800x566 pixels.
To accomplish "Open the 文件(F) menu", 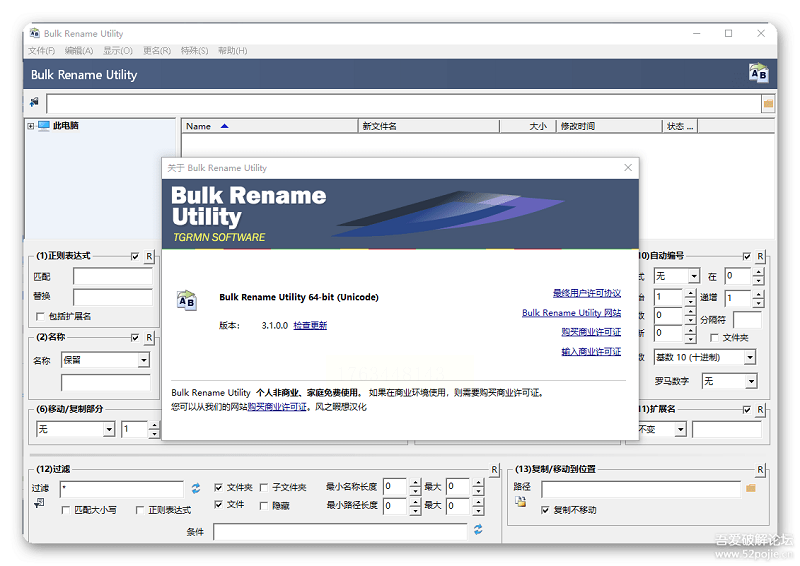I will [x=41, y=51].
